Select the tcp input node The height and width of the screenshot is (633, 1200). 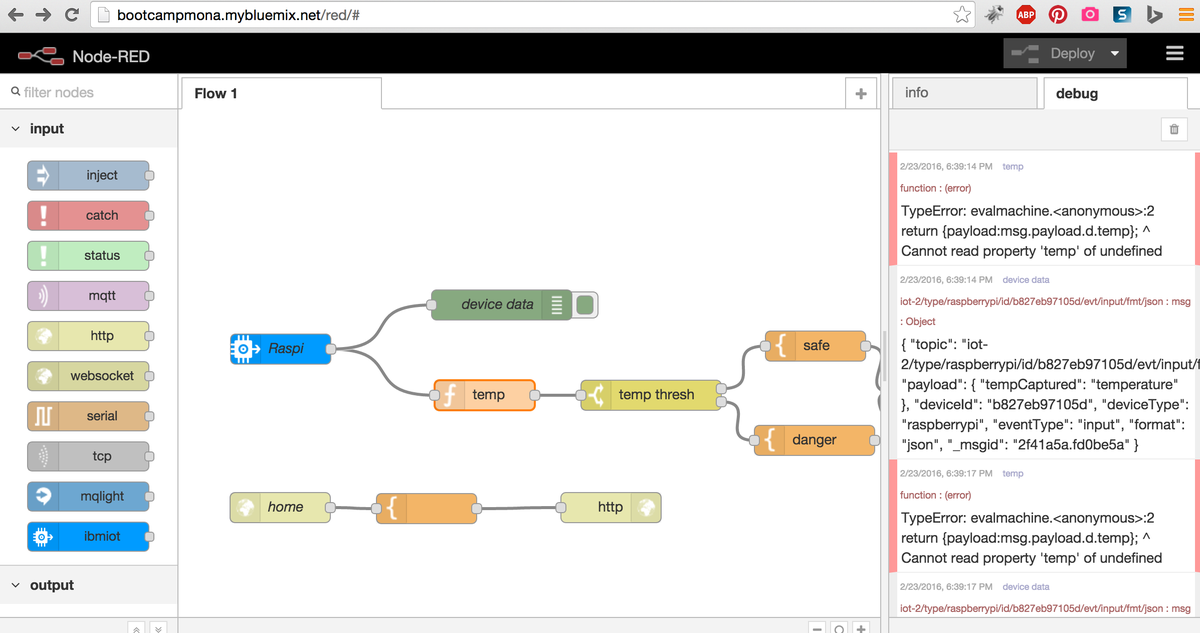click(x=88, y=456)
